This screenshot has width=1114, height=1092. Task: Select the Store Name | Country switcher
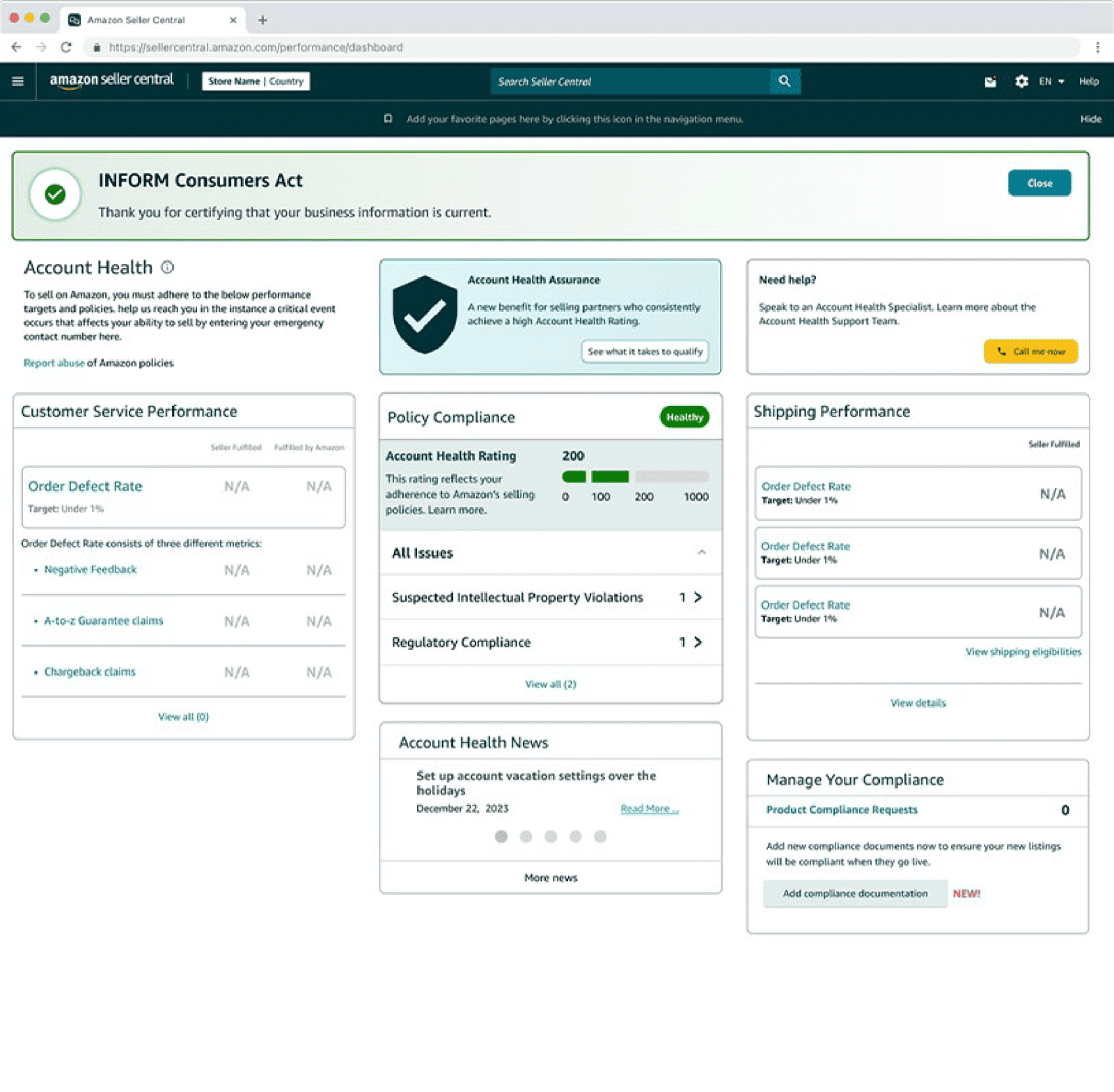click(x=256, y=81)
